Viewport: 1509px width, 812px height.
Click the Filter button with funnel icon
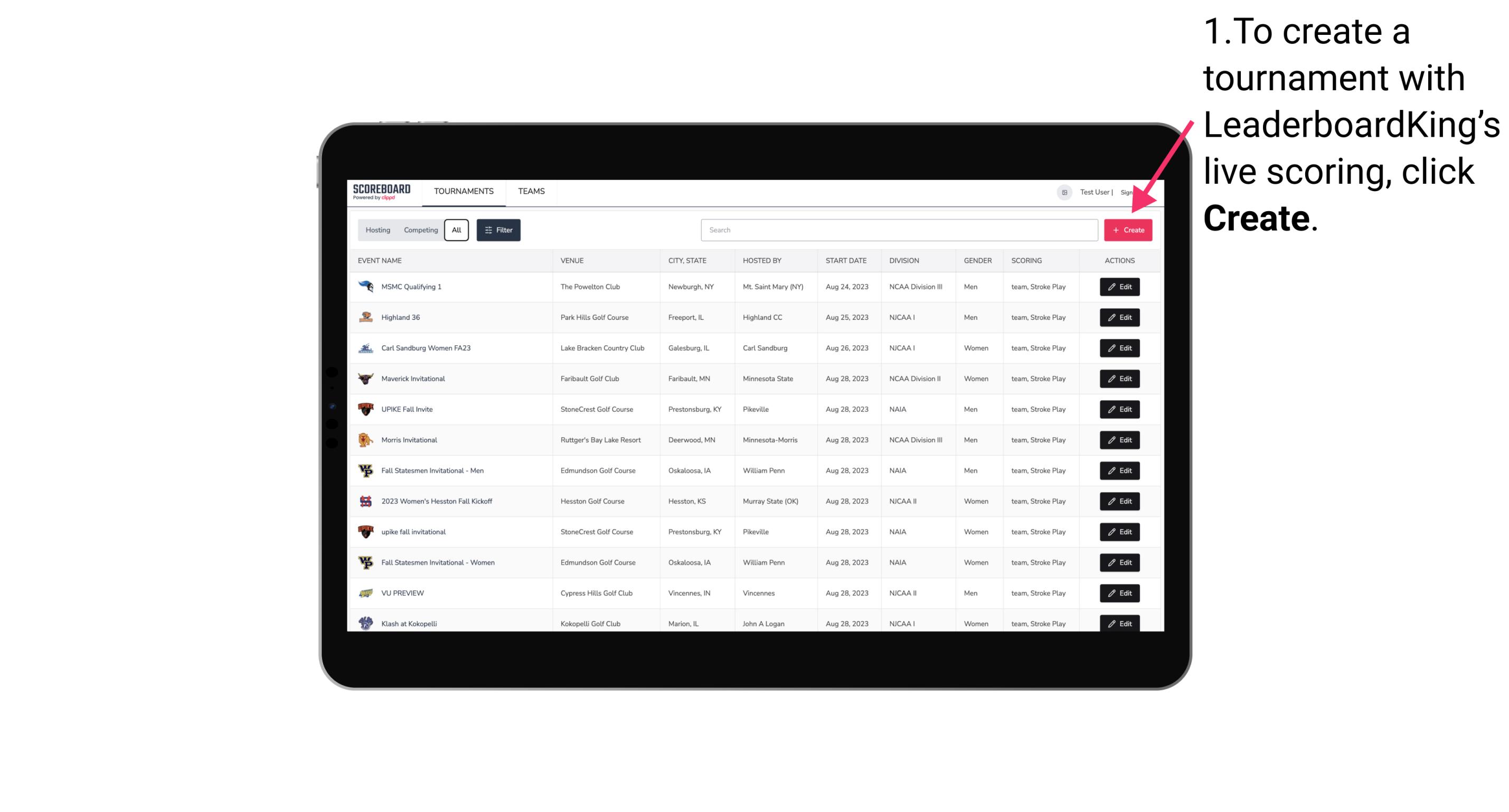tap(498, 230)
